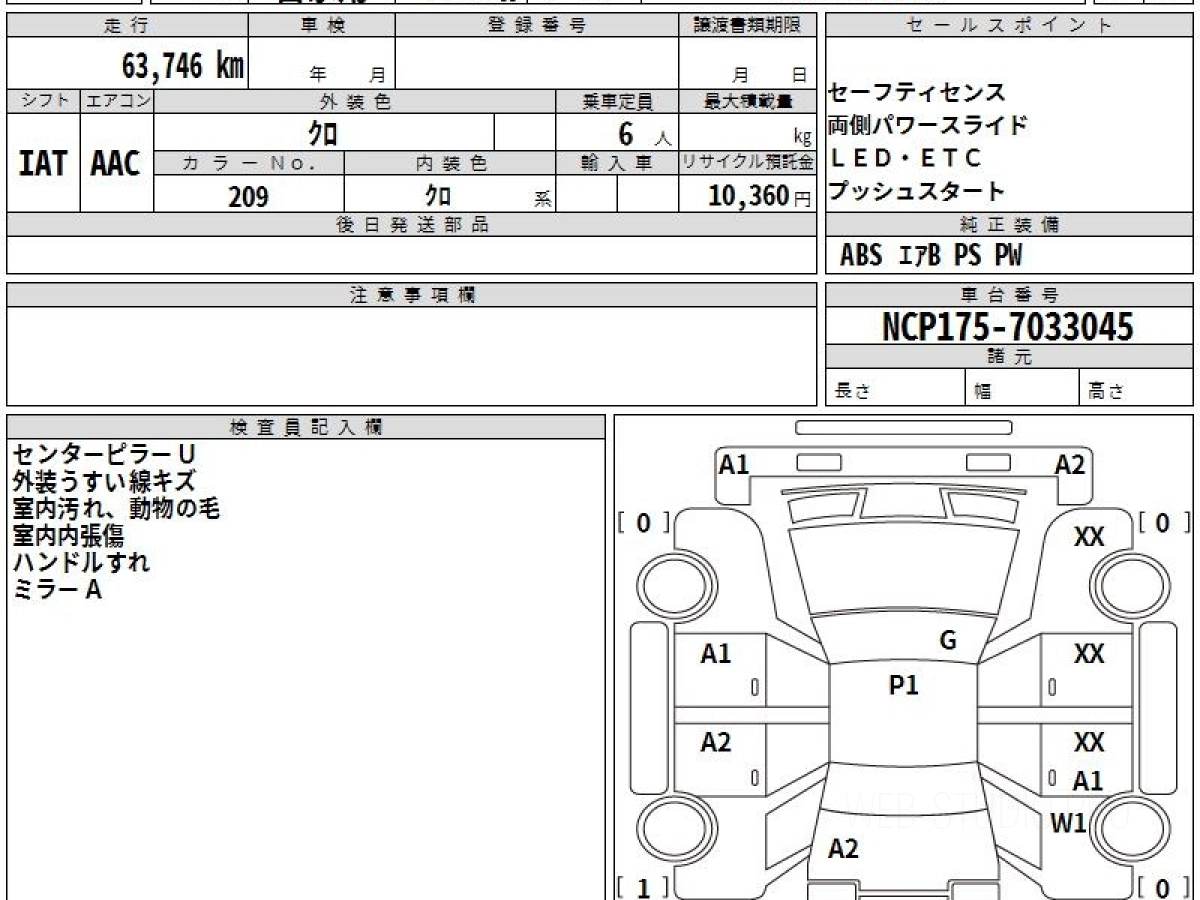
Task: Select the 登録番号 header
Action: (537, 26)
